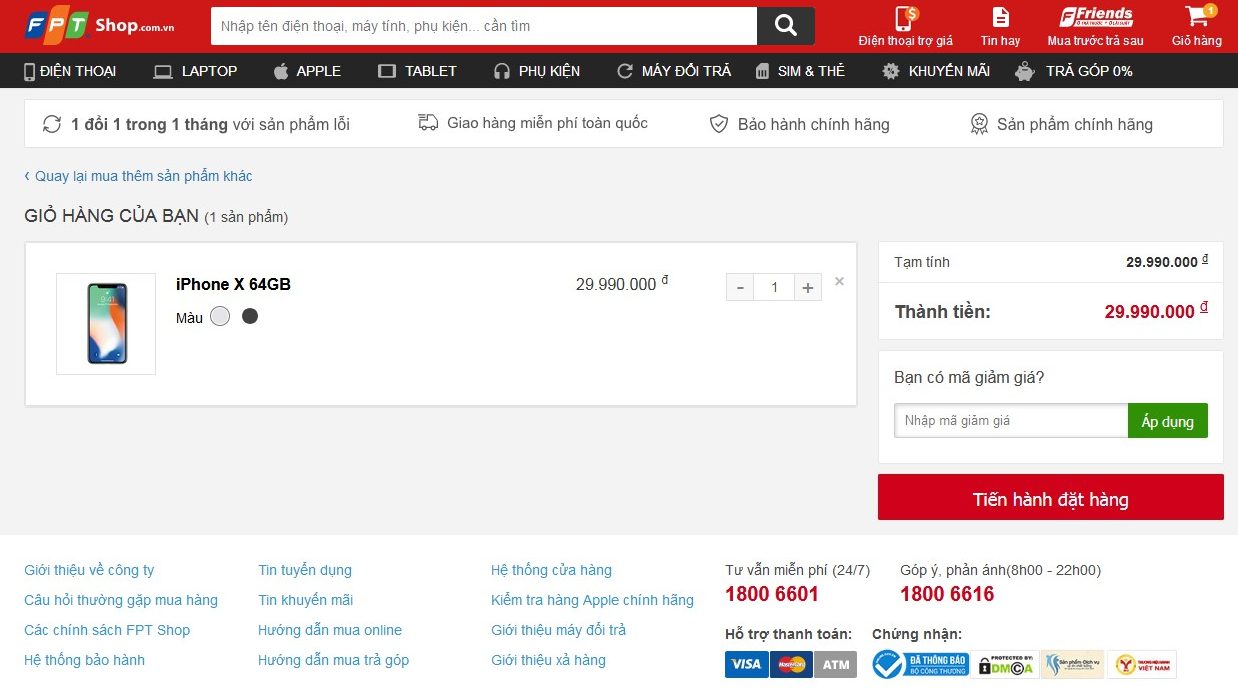Viewport: 1238px width, 699px height.
Task: Call feedback number 1800 6616
Action: [947, 594]
